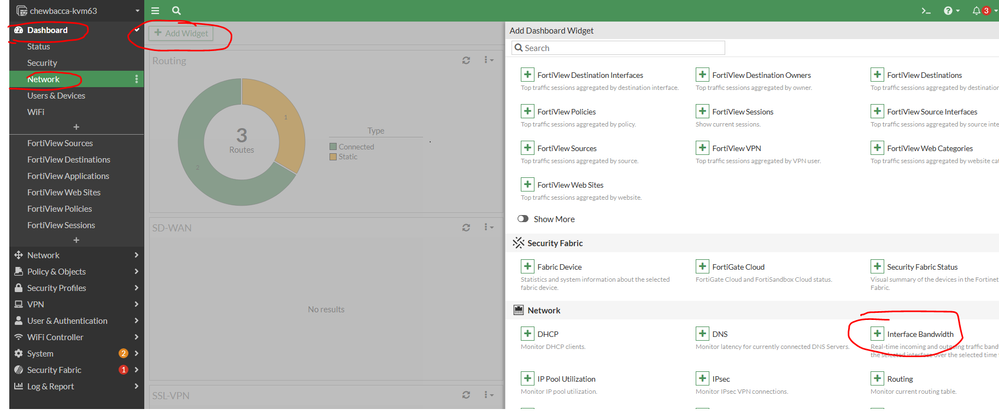This screenshot has height=412, width=999.
Task: Open FortiView Sessions monitor in sidebar
Action: (x=61, y=225)
